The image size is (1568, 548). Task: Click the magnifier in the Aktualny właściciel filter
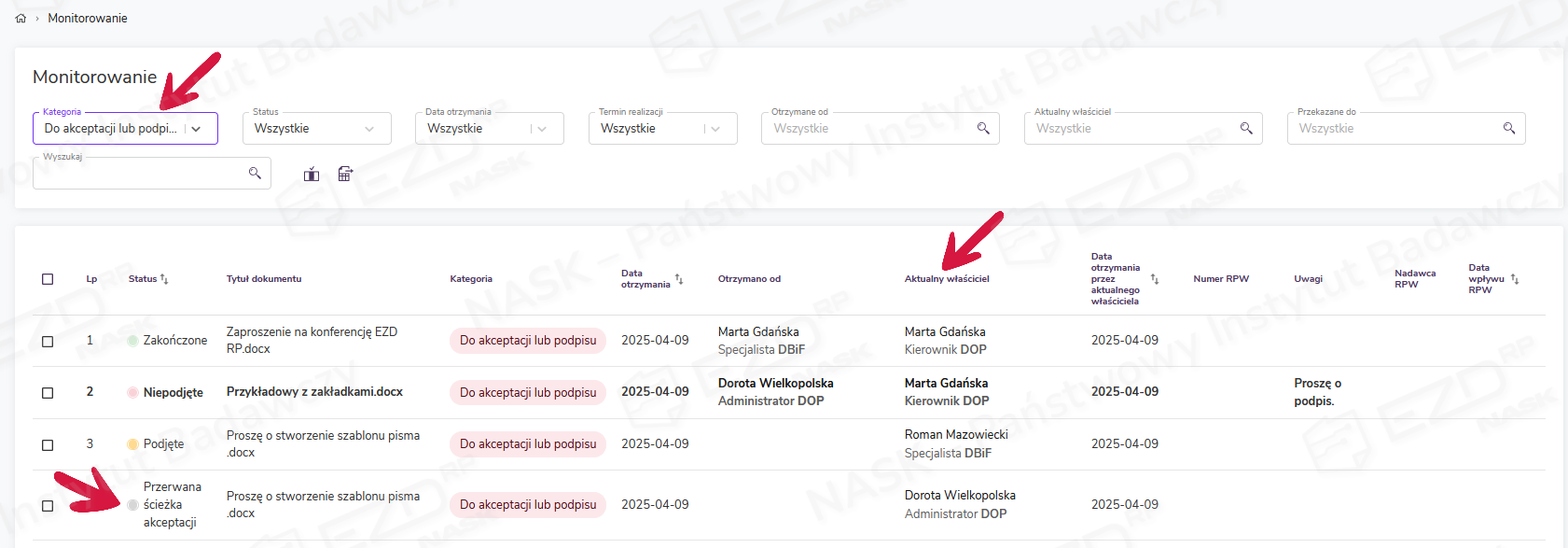click(x=1246, y=129)
